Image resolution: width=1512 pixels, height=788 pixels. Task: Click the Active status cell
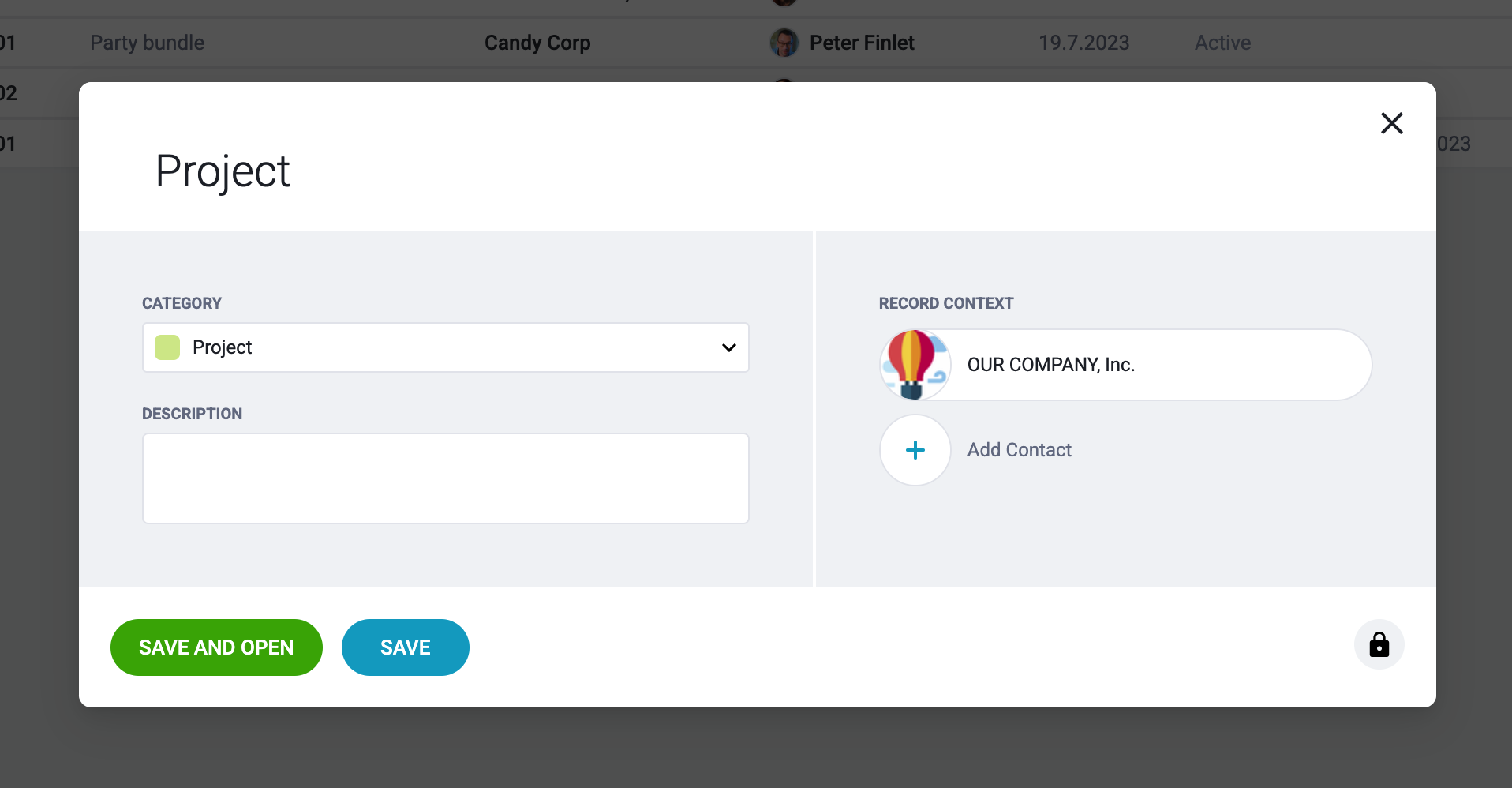[x=1222, y=43]
